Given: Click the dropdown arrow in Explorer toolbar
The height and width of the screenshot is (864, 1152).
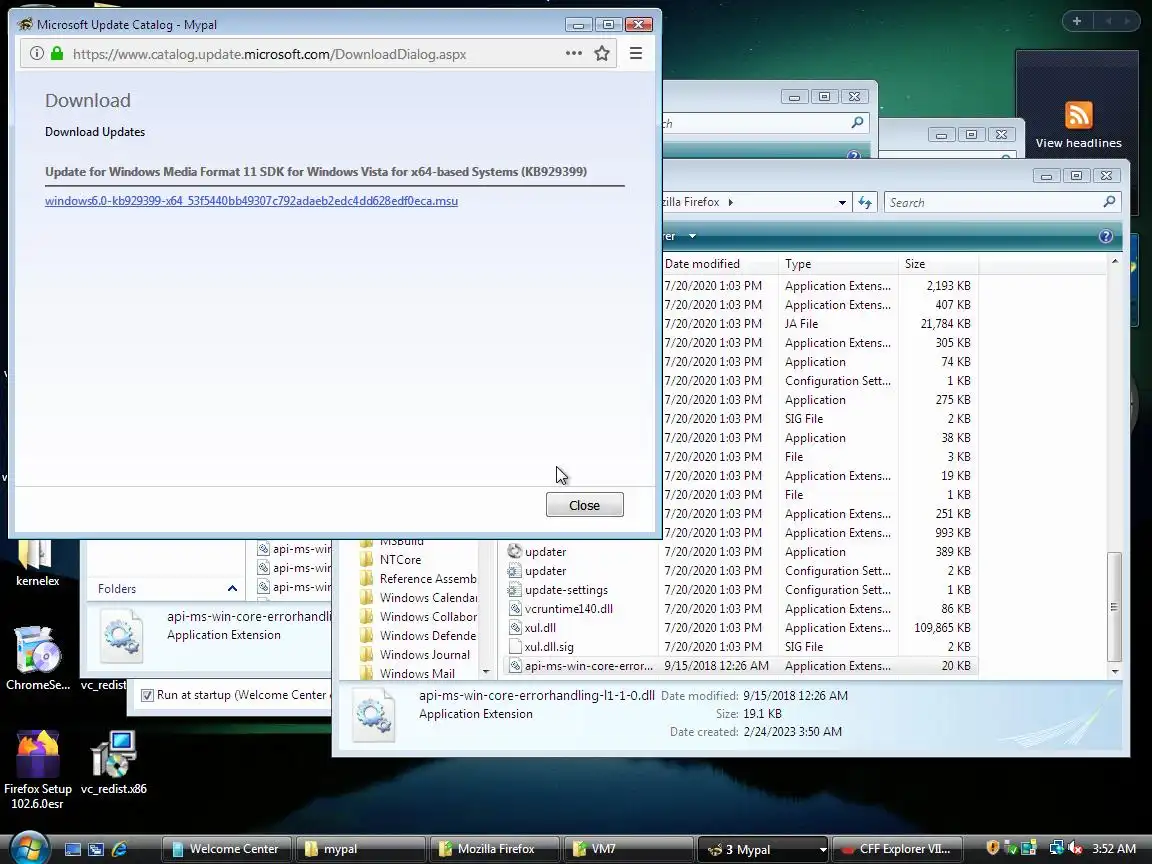Looking at the screenshot, I should pyautogui.click(x=692, y=236).
